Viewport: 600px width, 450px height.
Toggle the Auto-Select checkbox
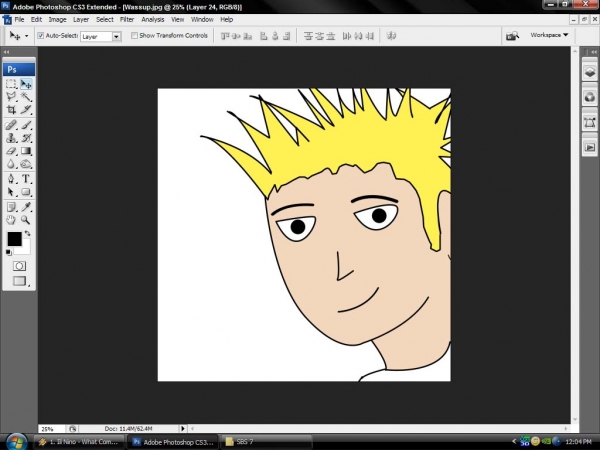tap(41, 36)
